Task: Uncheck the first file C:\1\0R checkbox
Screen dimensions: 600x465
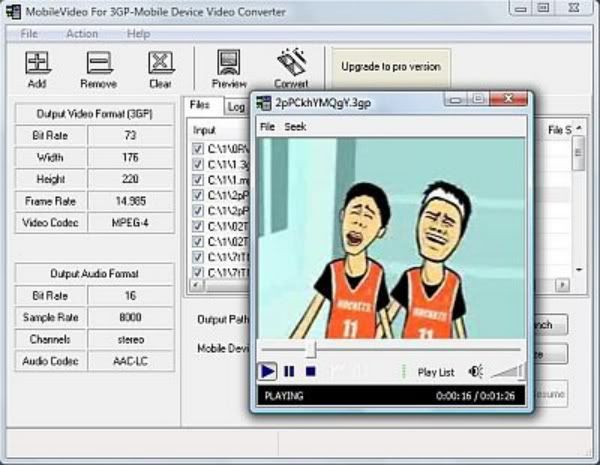Action: 197,148
